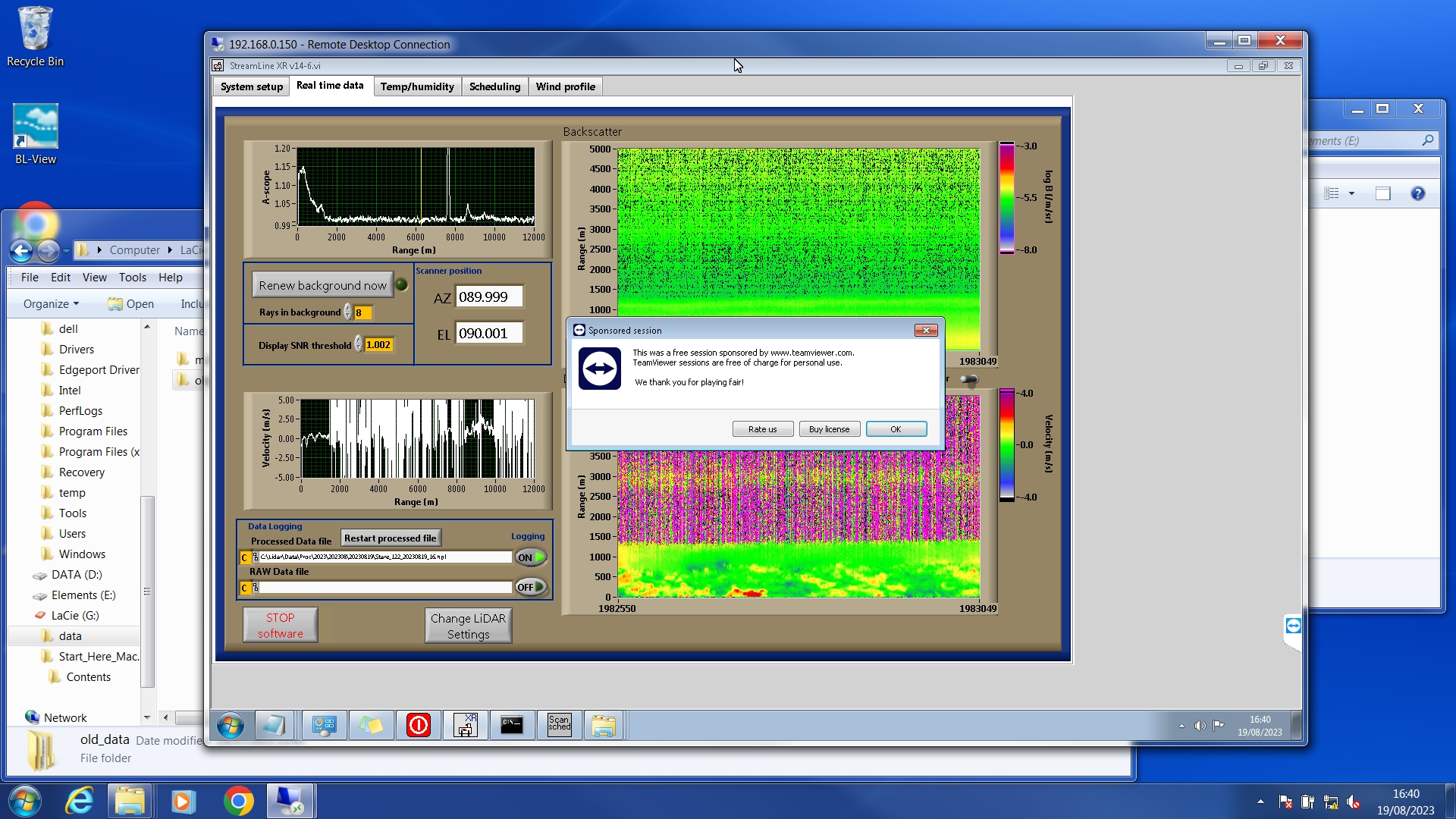Click the TeamViewer side panel icon
The width and height of the screenshot is (1456, 819).
click(x=1293, y=626)
